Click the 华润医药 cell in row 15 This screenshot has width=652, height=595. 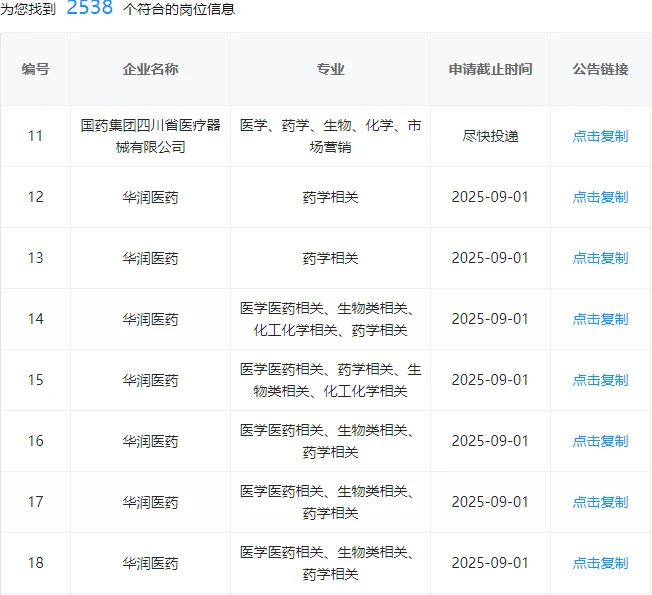151,380
